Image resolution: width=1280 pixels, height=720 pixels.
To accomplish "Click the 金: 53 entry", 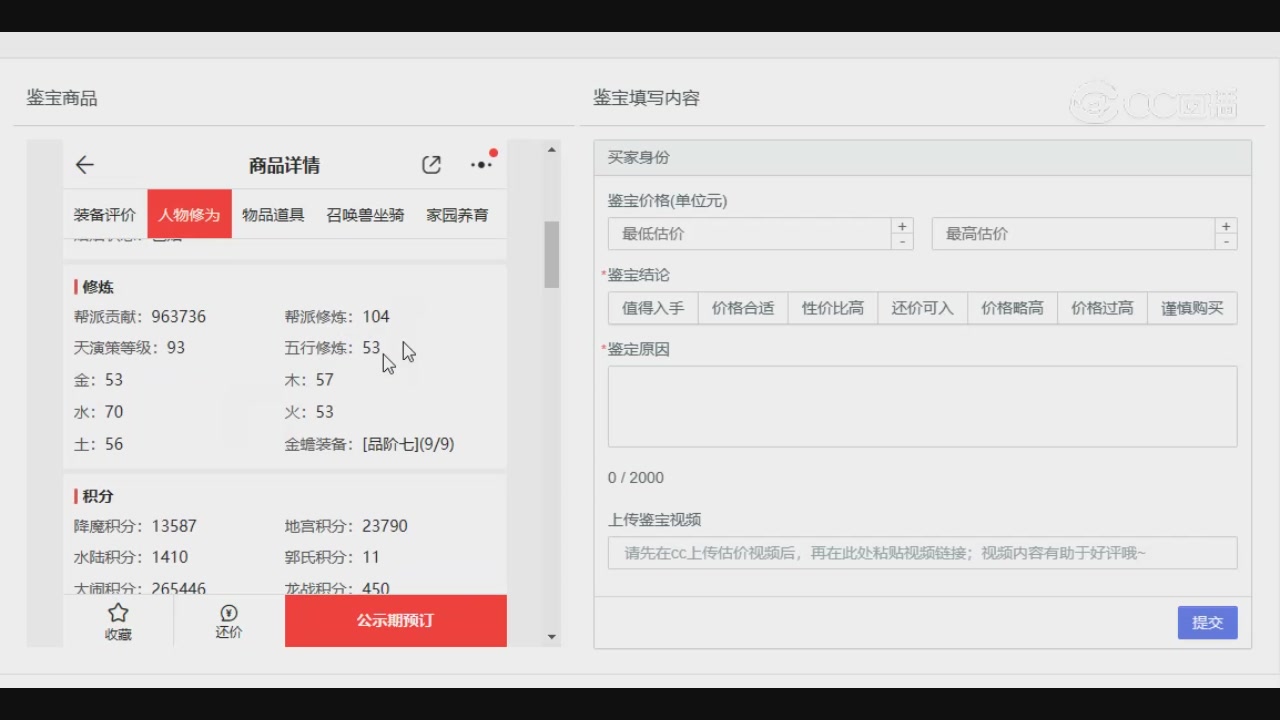I will pyautogui.click(x=98, y=380).
